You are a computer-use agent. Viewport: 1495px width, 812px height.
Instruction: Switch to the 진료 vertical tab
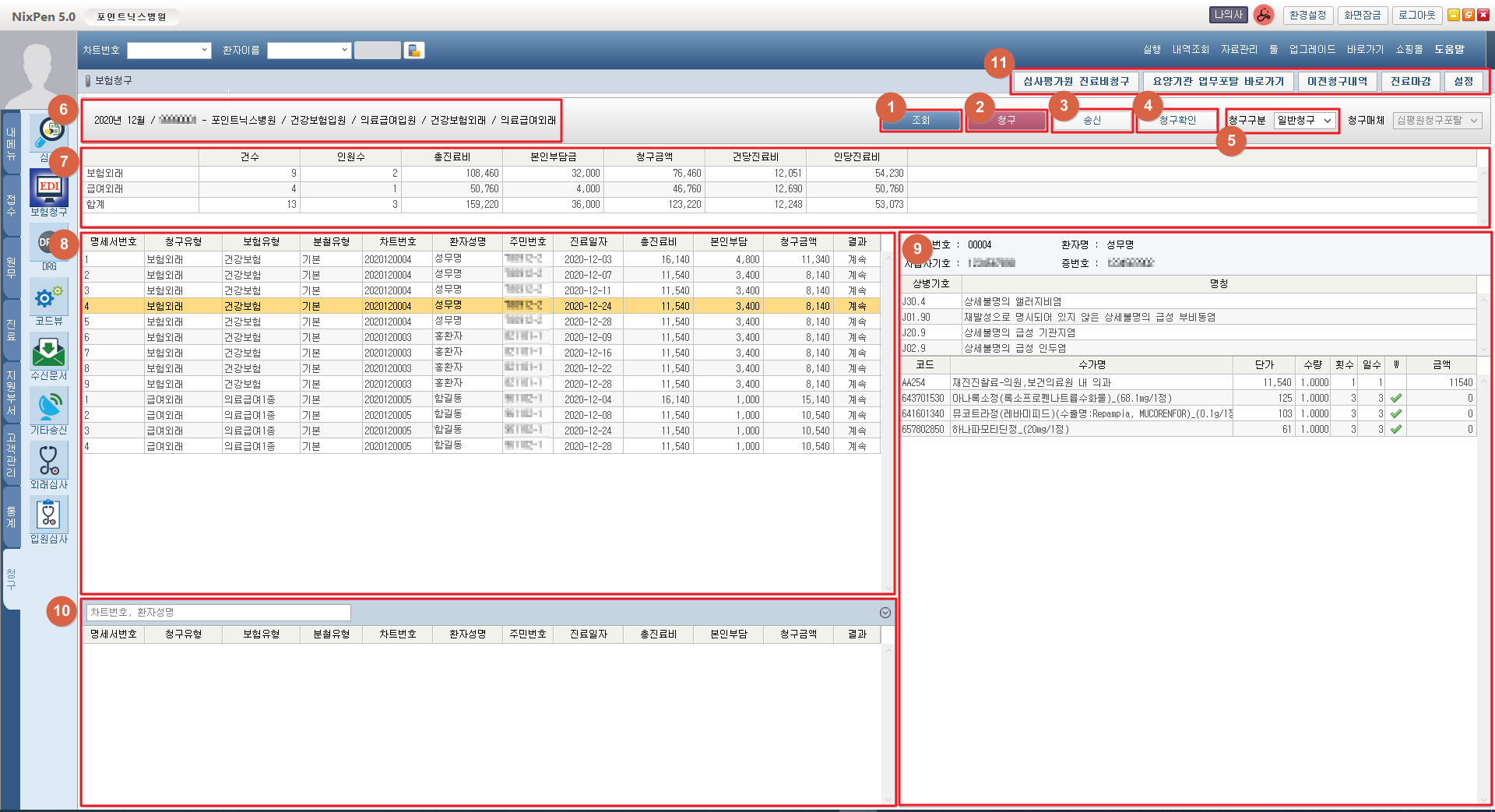pyautogui.click(x=11, y=329)
